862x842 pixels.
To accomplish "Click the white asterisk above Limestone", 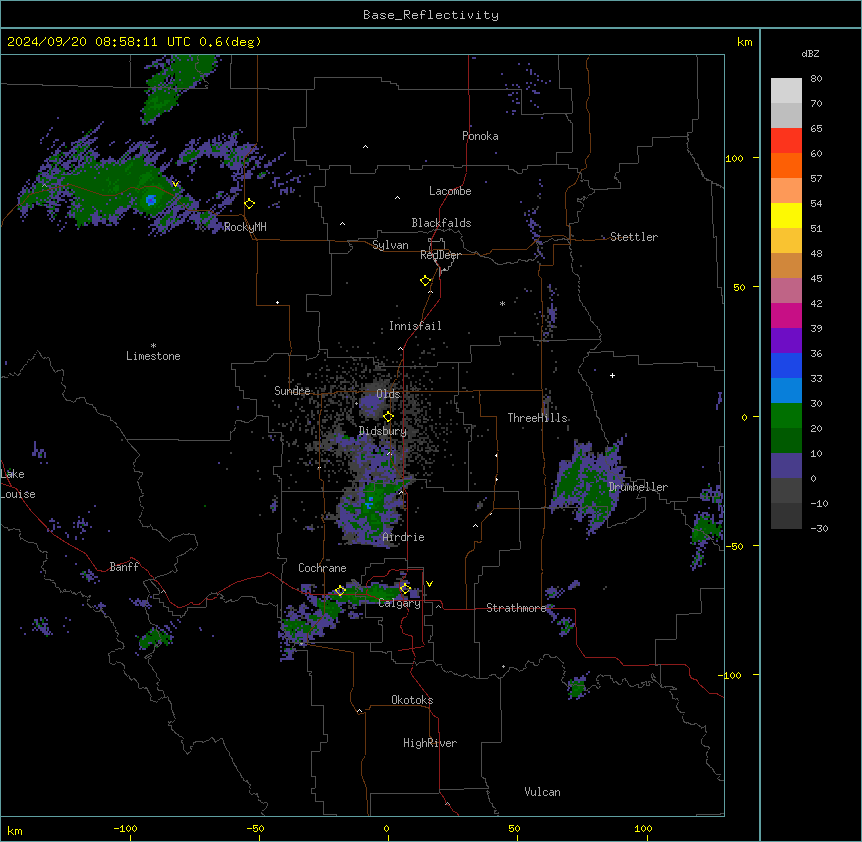I will click(x=153, y=346).
